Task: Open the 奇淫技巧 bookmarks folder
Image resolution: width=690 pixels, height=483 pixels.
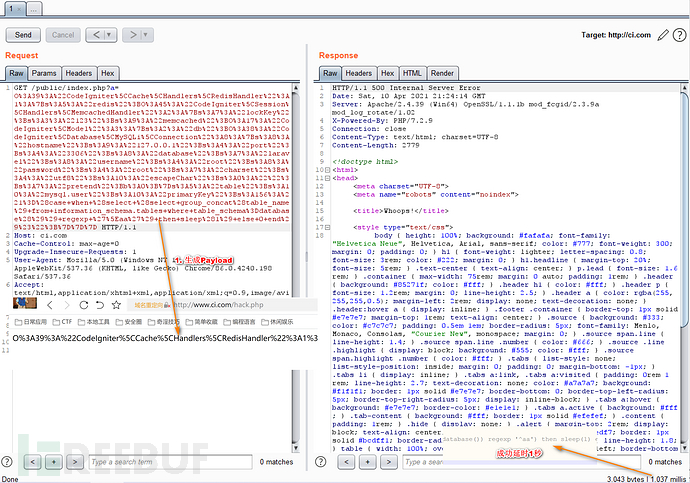Action: click(164, 322)
